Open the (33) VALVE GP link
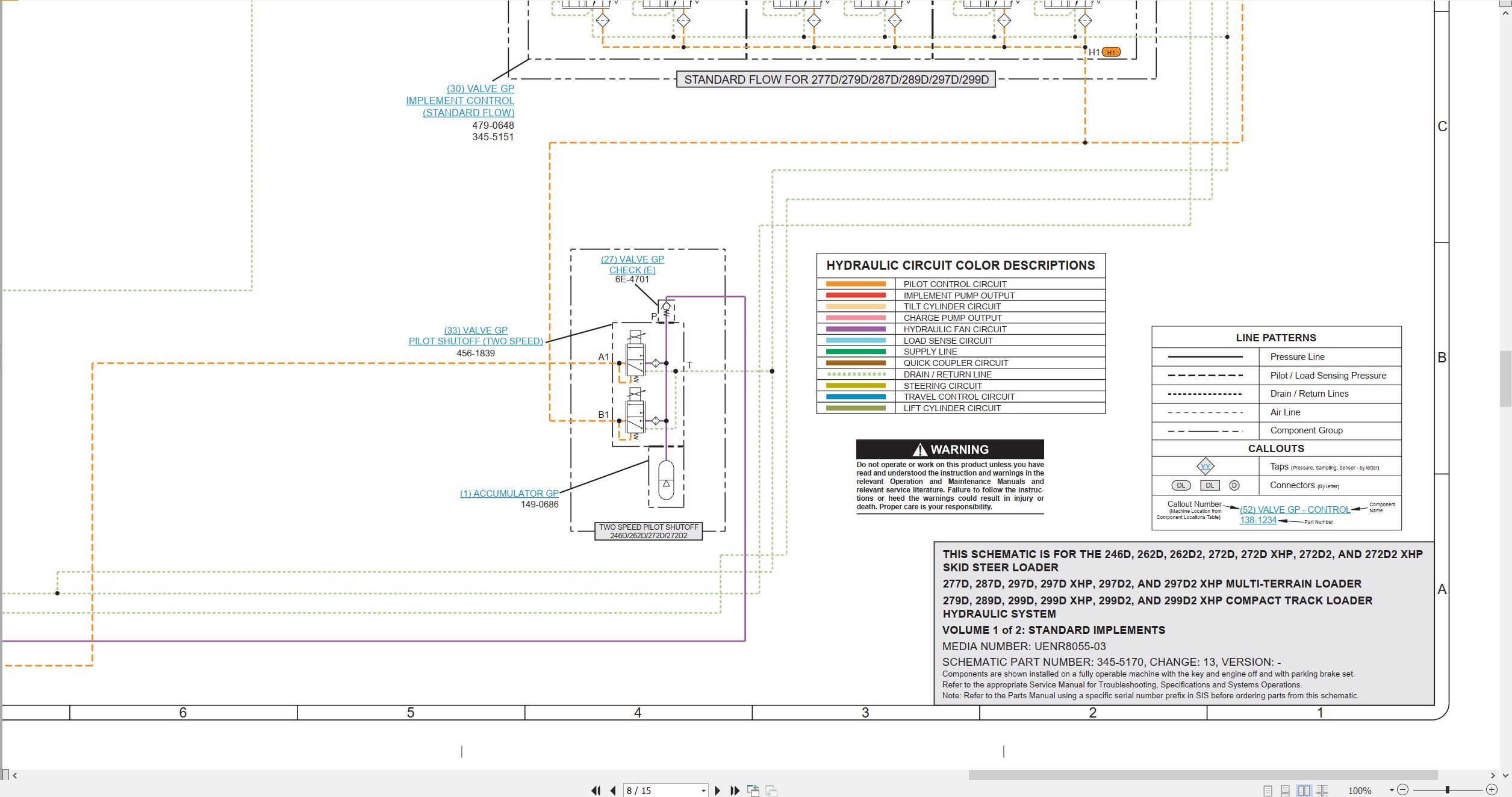The image size is (1512, 797). 476,330
